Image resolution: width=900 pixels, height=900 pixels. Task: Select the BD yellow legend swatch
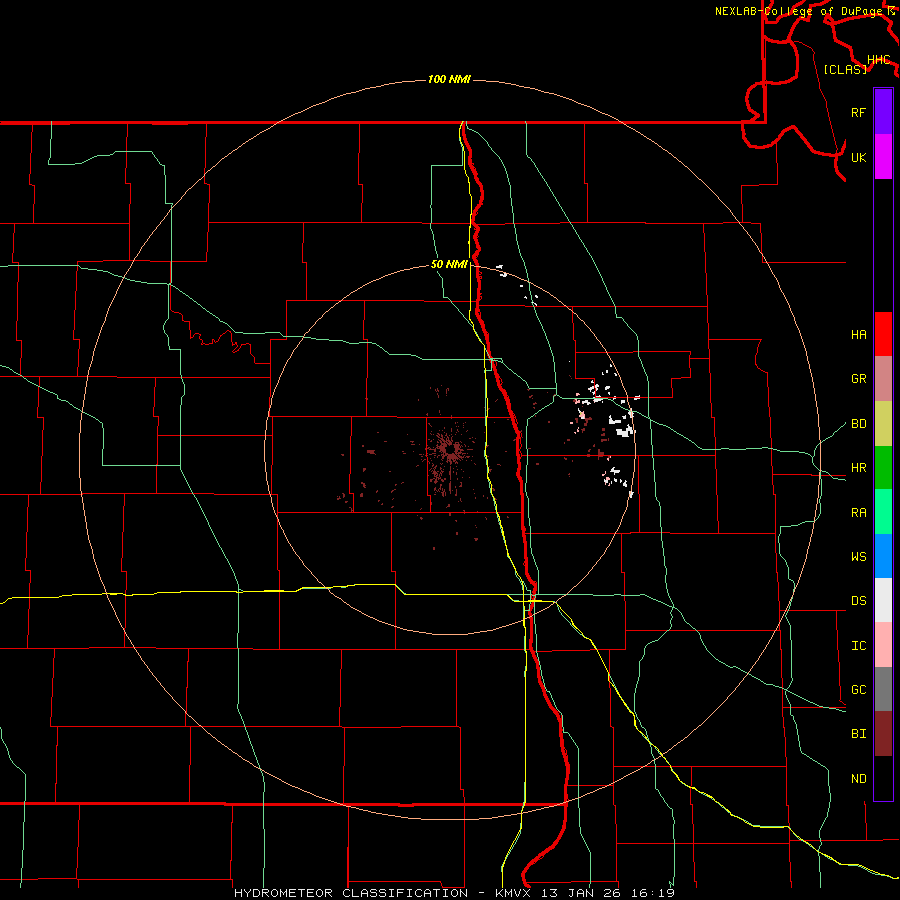click(883, 423)
